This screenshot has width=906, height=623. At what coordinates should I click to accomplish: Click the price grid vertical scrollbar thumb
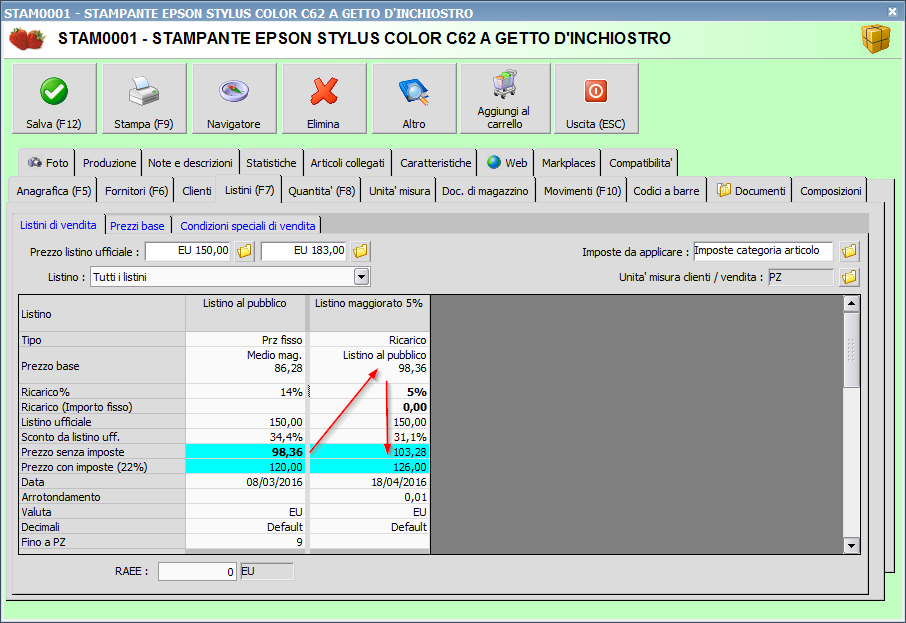coord(851,350)
